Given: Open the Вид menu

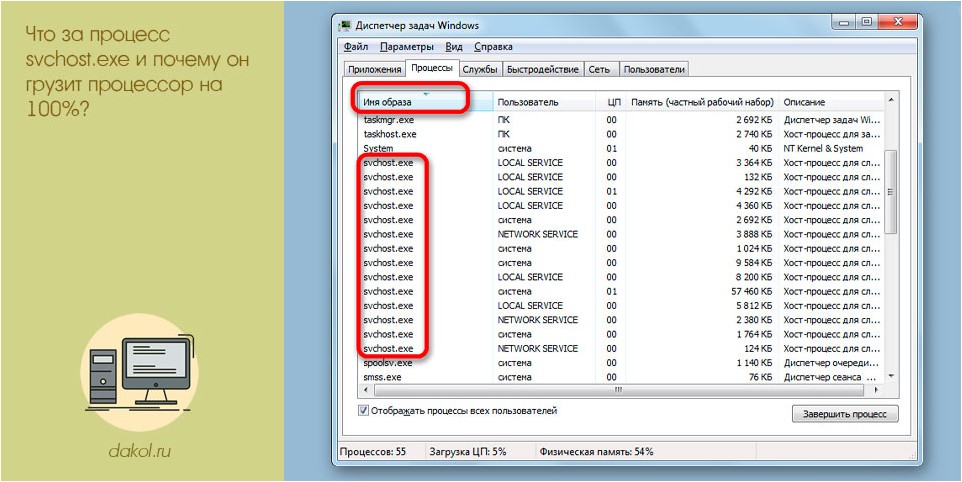Looking at the screenshot, I should pyautogui.click(x=454, y=47).
